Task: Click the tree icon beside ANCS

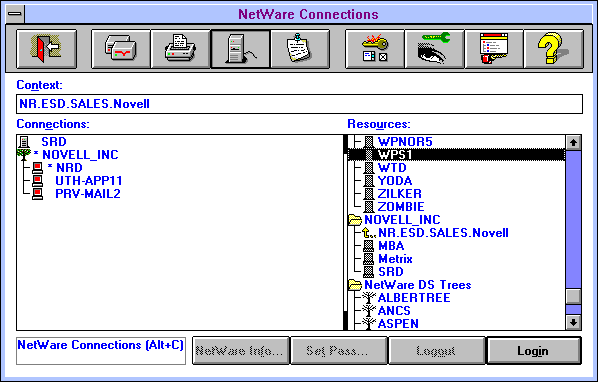Action: (x=369, y=311)
